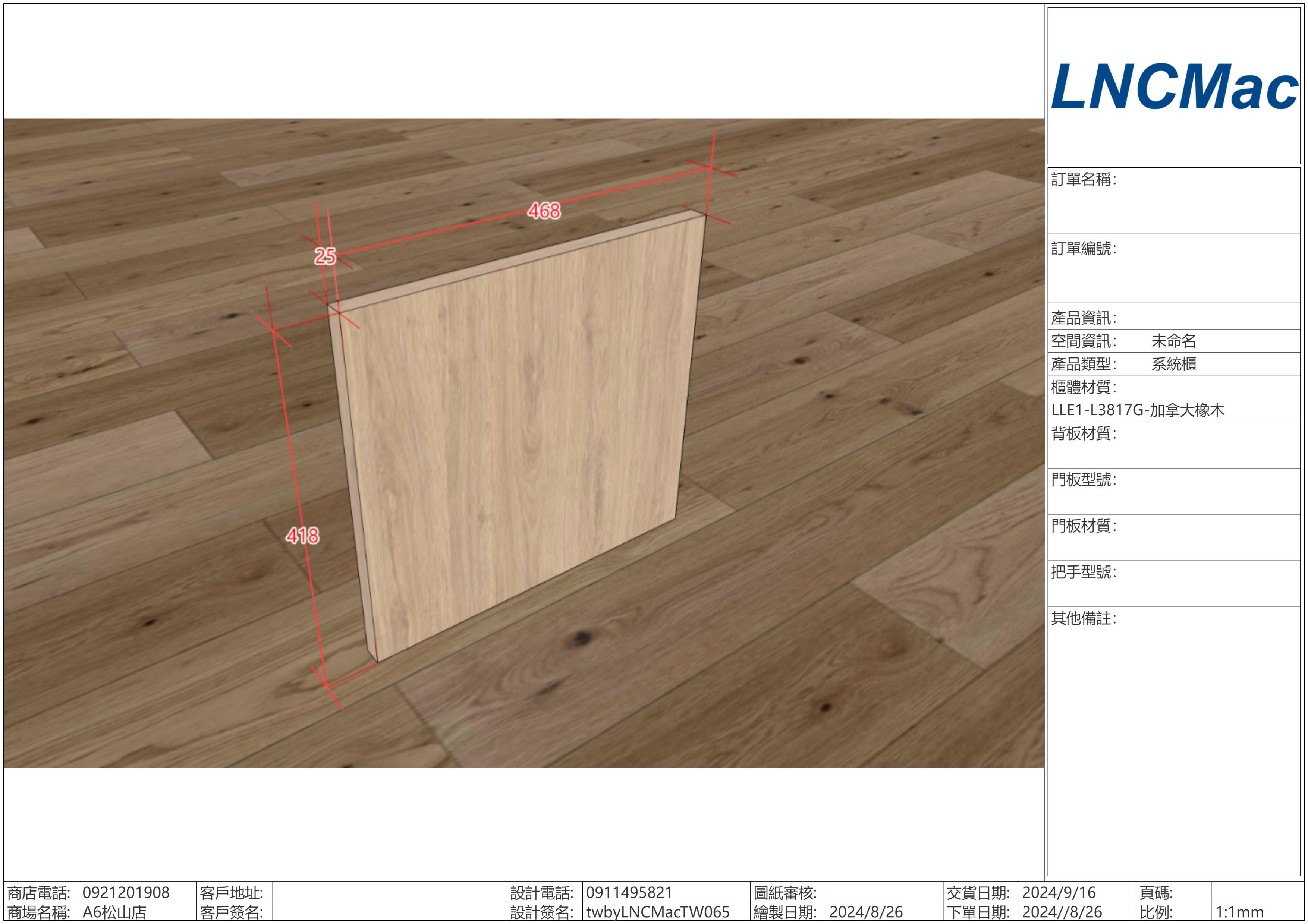Click the store phone 0921201908
1308x924 pixels.
[126, 892]
